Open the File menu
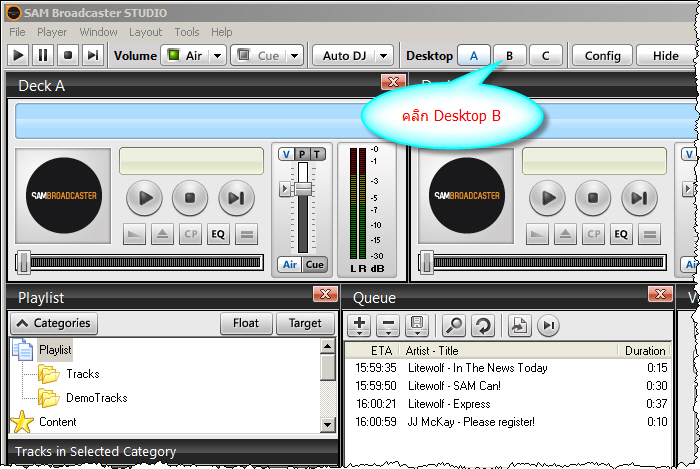Image resolution: width=700 pixels, height=469 pixels. (x=17, y=32)
